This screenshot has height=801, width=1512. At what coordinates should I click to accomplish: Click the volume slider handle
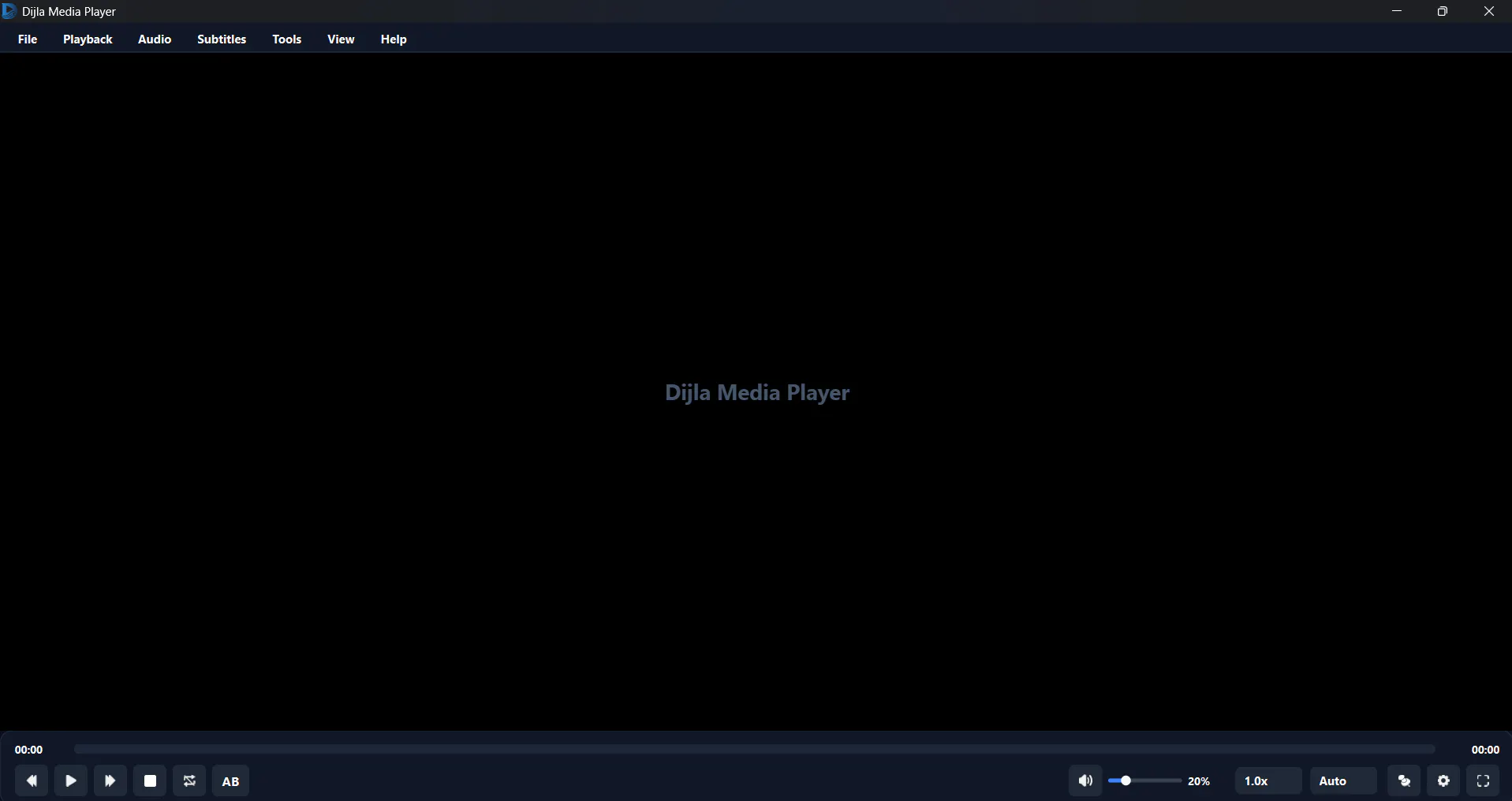[x=1126, y=780]
